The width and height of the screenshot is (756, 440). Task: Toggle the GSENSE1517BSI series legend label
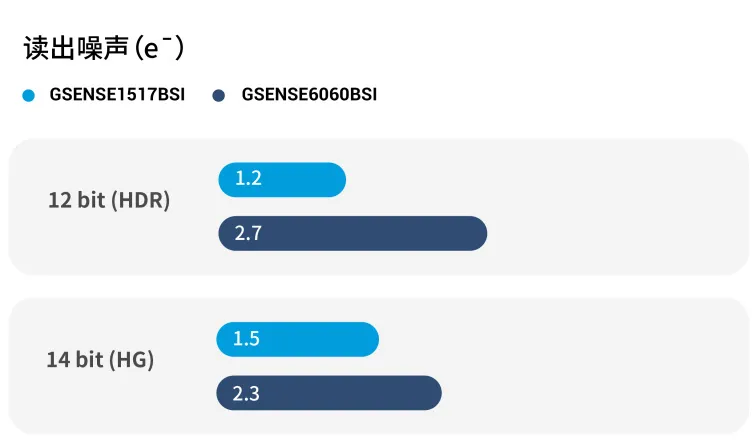[x=117, y=96]
